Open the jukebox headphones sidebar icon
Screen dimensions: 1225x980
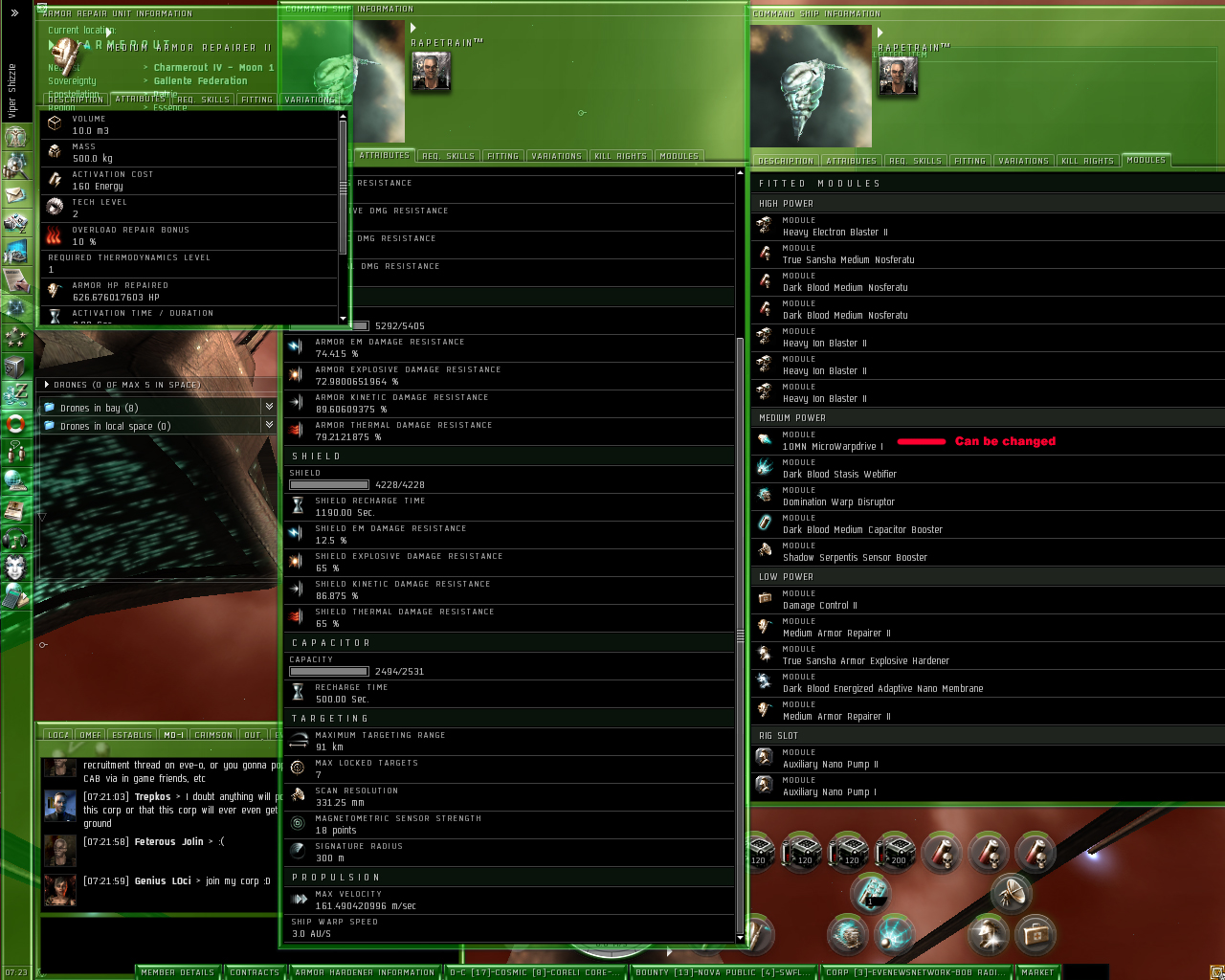pyautogui.click(x=15, y=538)
